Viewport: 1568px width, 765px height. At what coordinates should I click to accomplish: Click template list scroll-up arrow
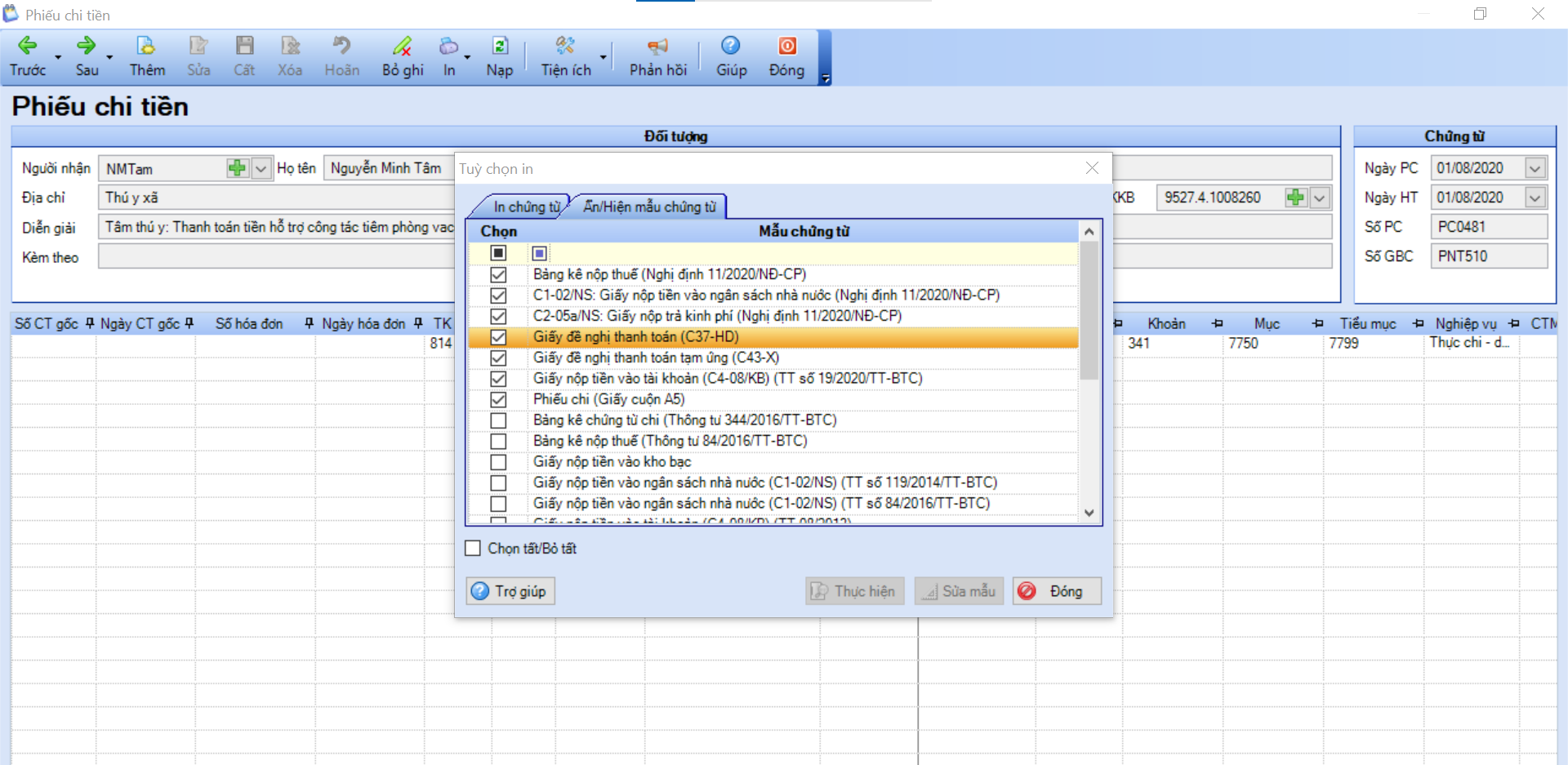(1089, 232)
